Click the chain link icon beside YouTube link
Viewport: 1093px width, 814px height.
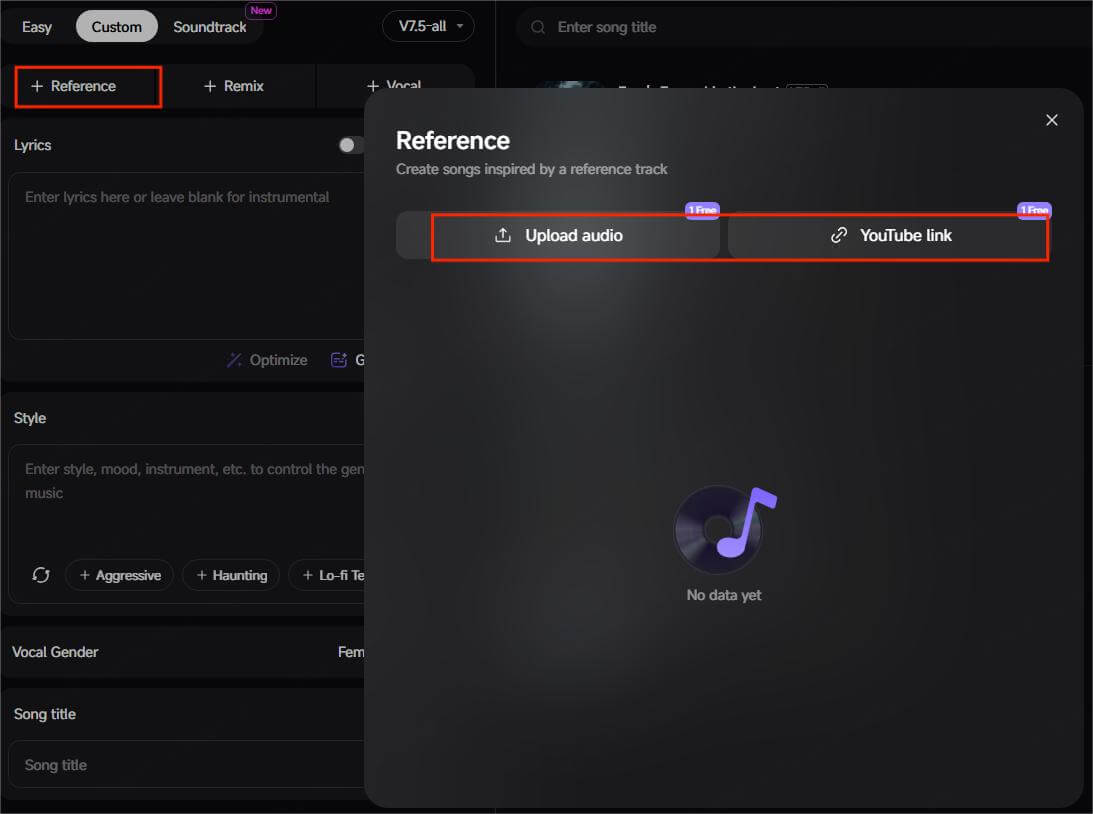[x=839, y=236]
